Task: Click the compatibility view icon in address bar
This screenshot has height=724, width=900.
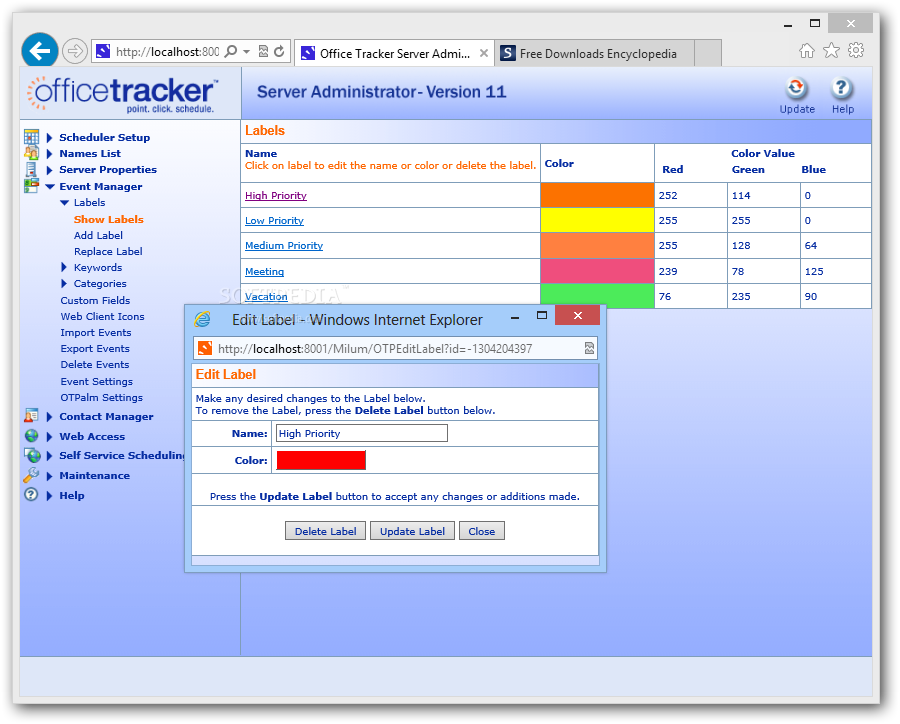Action: [x=263, y=52]
